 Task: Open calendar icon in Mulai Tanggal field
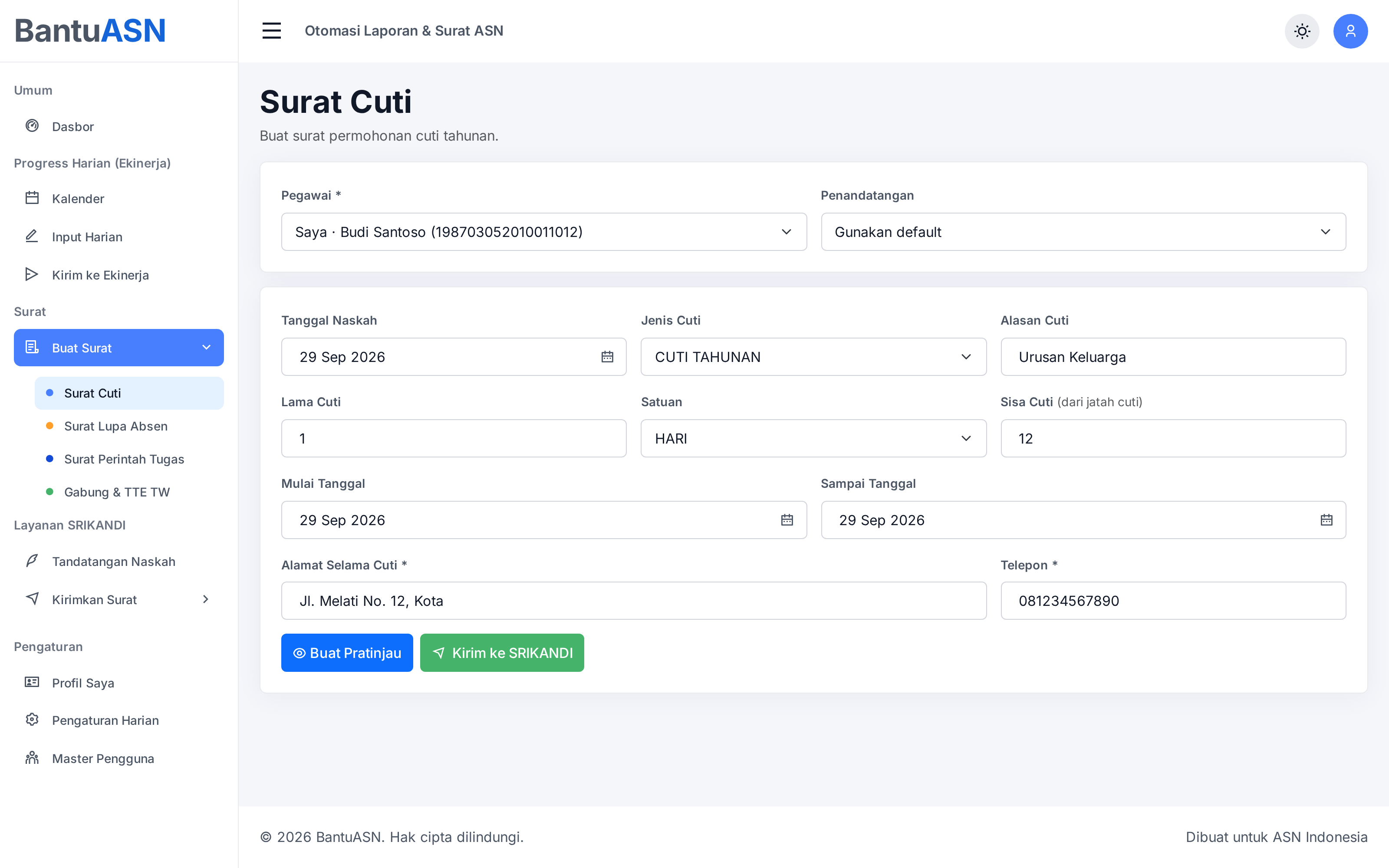787,520
